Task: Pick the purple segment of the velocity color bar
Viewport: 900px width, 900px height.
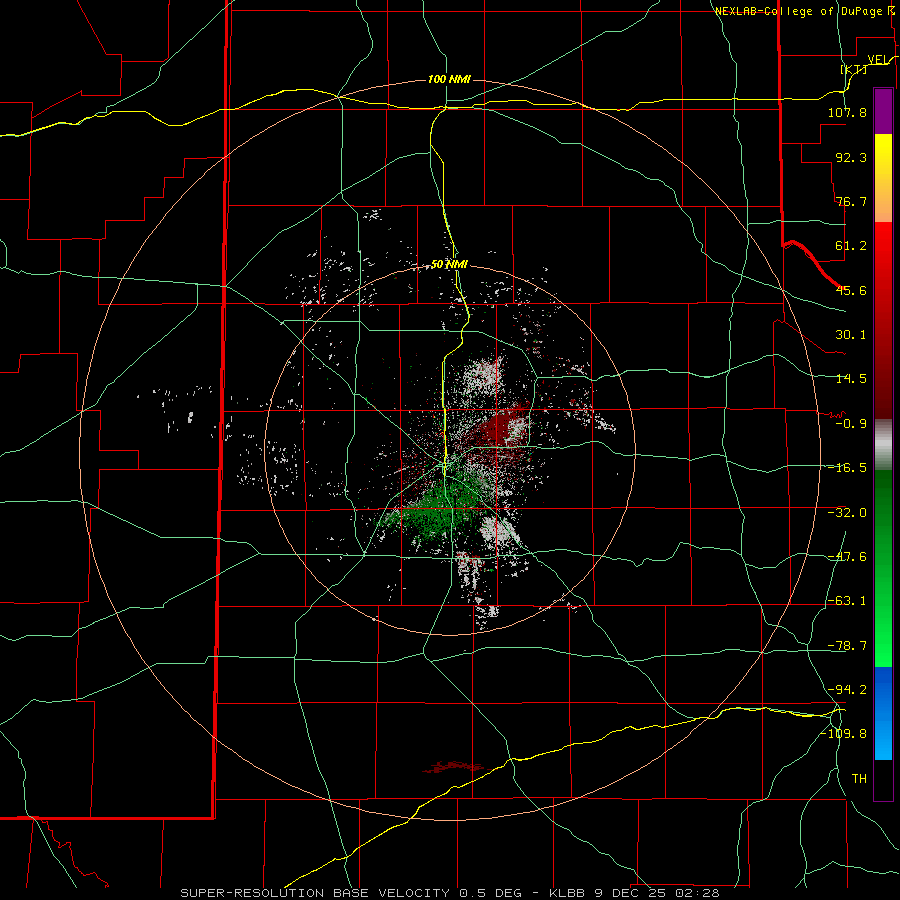Action: [x=883, y=112]
